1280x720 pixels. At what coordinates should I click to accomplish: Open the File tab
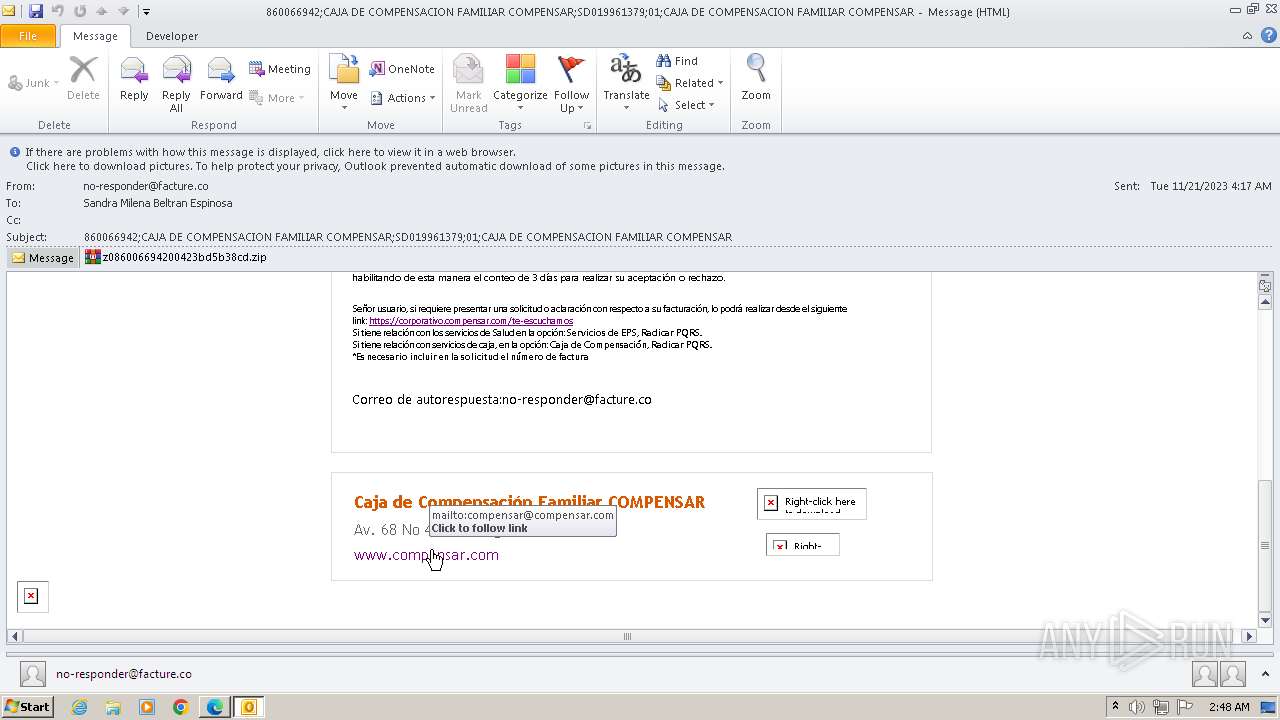tap(28, 36)
